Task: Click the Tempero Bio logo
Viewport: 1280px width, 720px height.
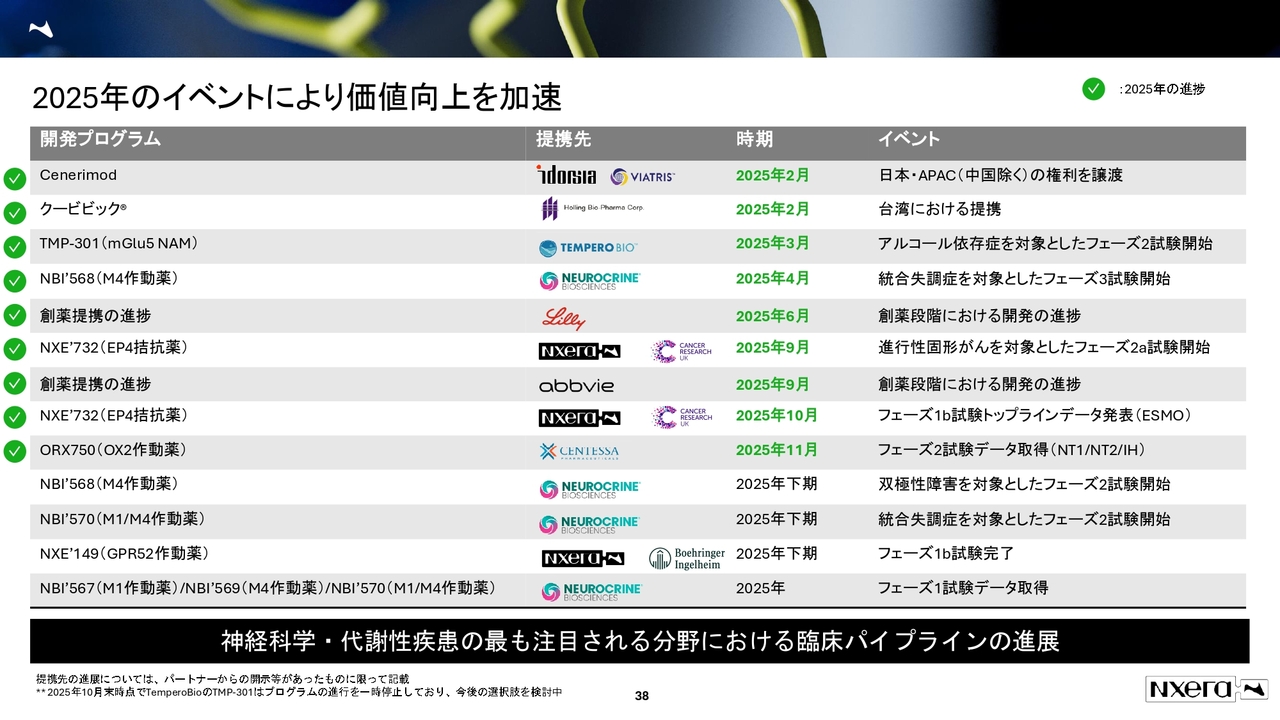Action: [x=588, y=248]
